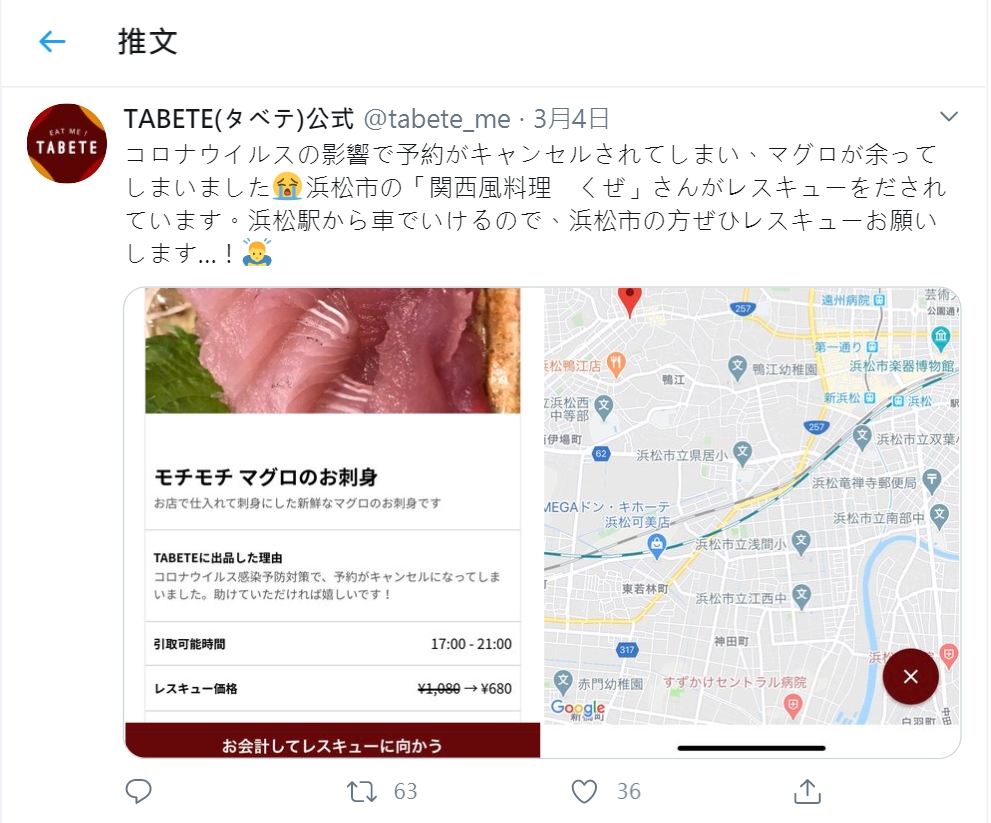This screenshot has width=991, height=823.
Task: Click the すずかけセントラル病院 map label
Action: [x=734, y=682]
